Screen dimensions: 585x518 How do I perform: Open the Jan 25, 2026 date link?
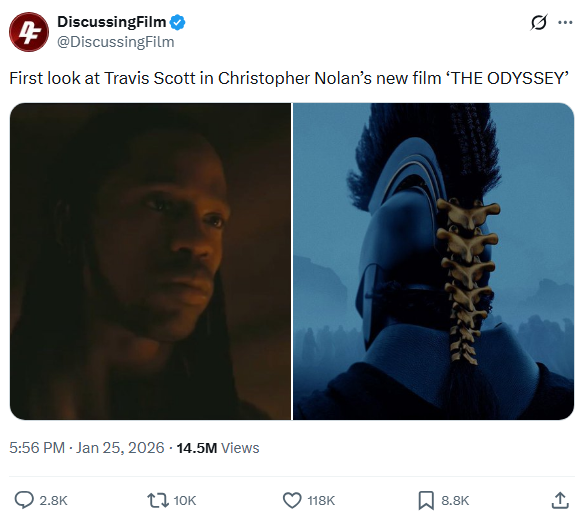pyautogui.click(x=120, y=447)
